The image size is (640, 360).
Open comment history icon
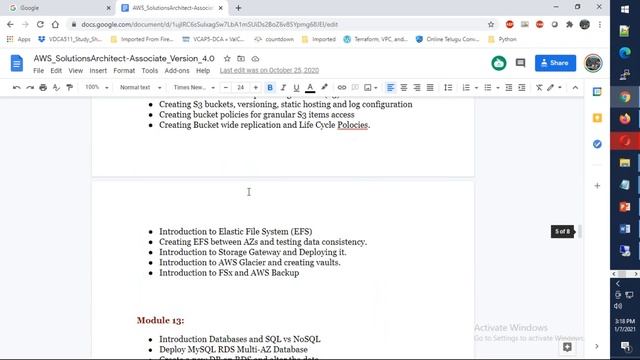tap(520, 63)
